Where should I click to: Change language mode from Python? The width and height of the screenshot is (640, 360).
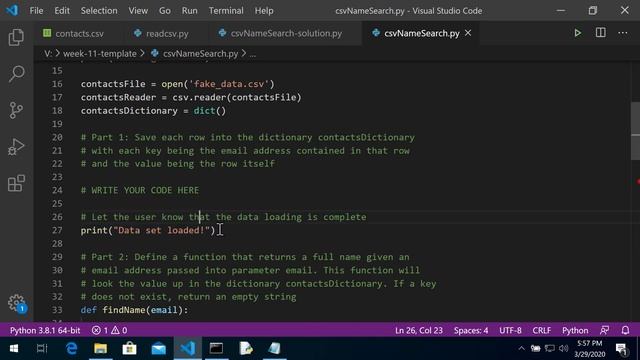click(x=575, y=330)
